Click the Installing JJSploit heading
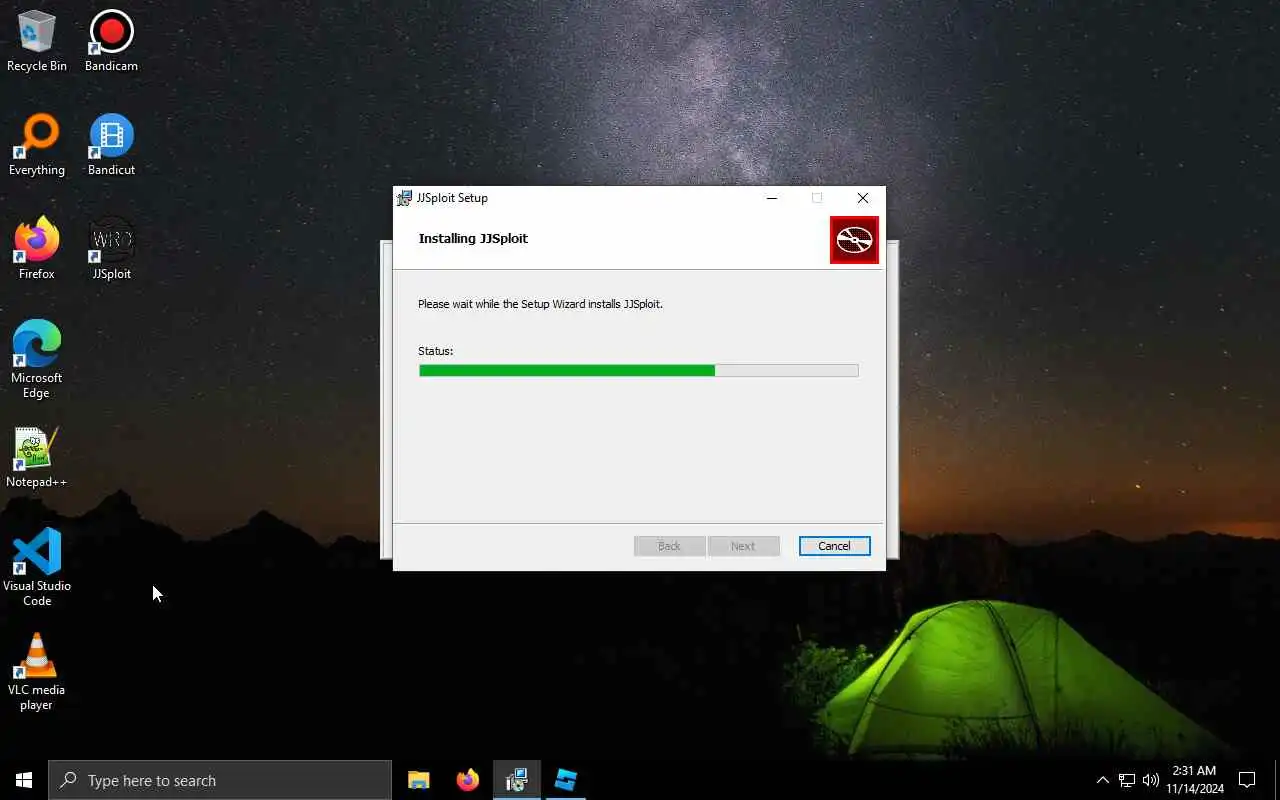The width and height of the screenshot is (1280, 800). 473,238
